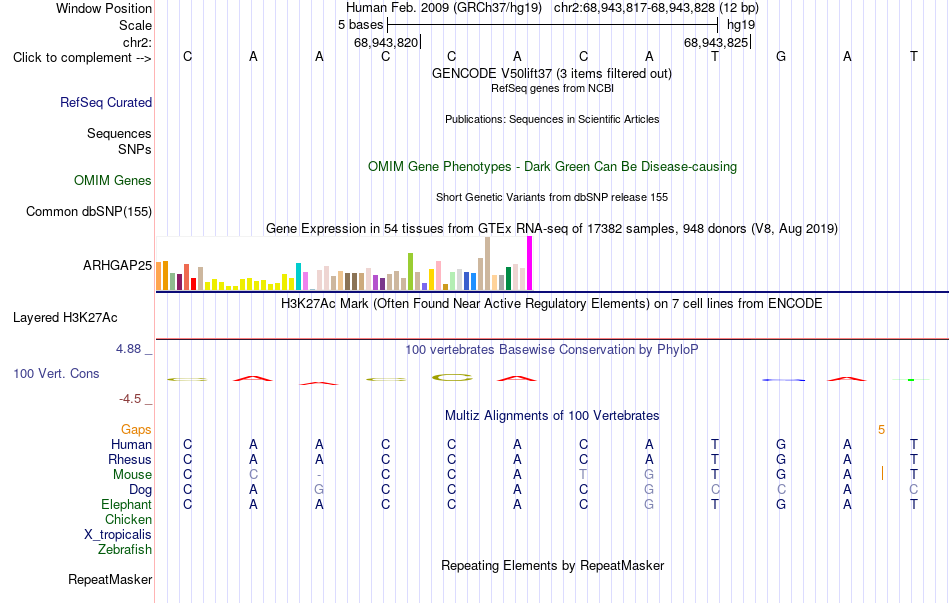Viewport: 950px width, 603px height.
Task: Click the green OMIM Gene Phenotypes title
Action: (553, 167)
